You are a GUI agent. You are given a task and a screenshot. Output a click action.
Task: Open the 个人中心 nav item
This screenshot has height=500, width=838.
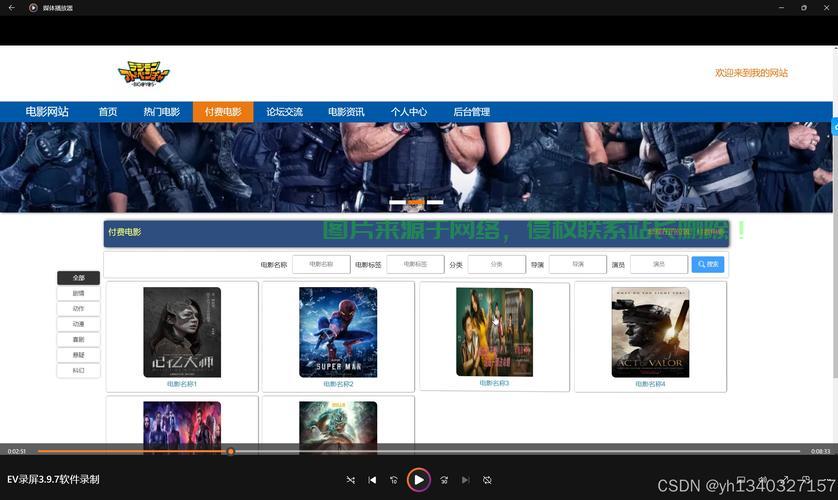click(408, 112)
